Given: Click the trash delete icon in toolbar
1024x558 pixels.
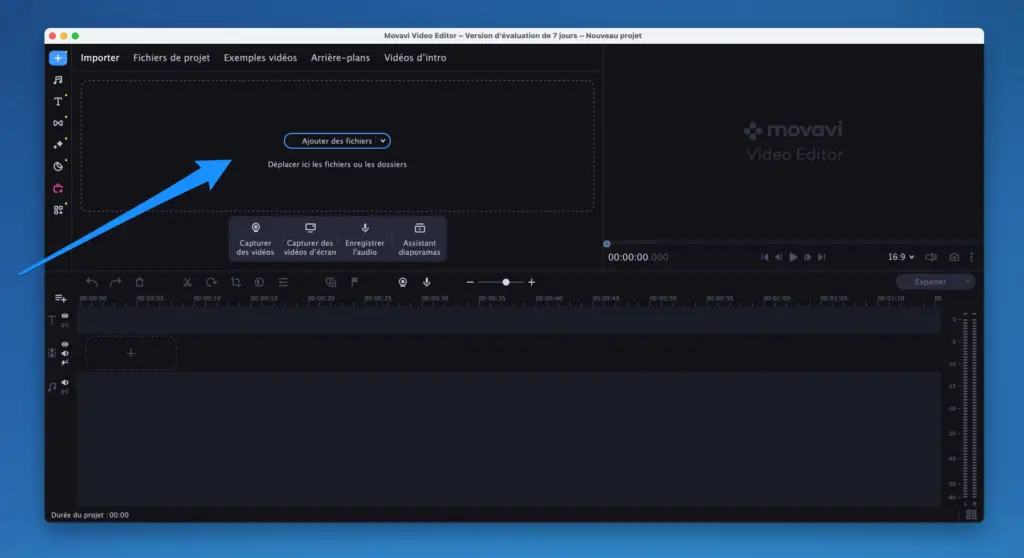Looking at the screenshot, I should (x=140, y=282).
